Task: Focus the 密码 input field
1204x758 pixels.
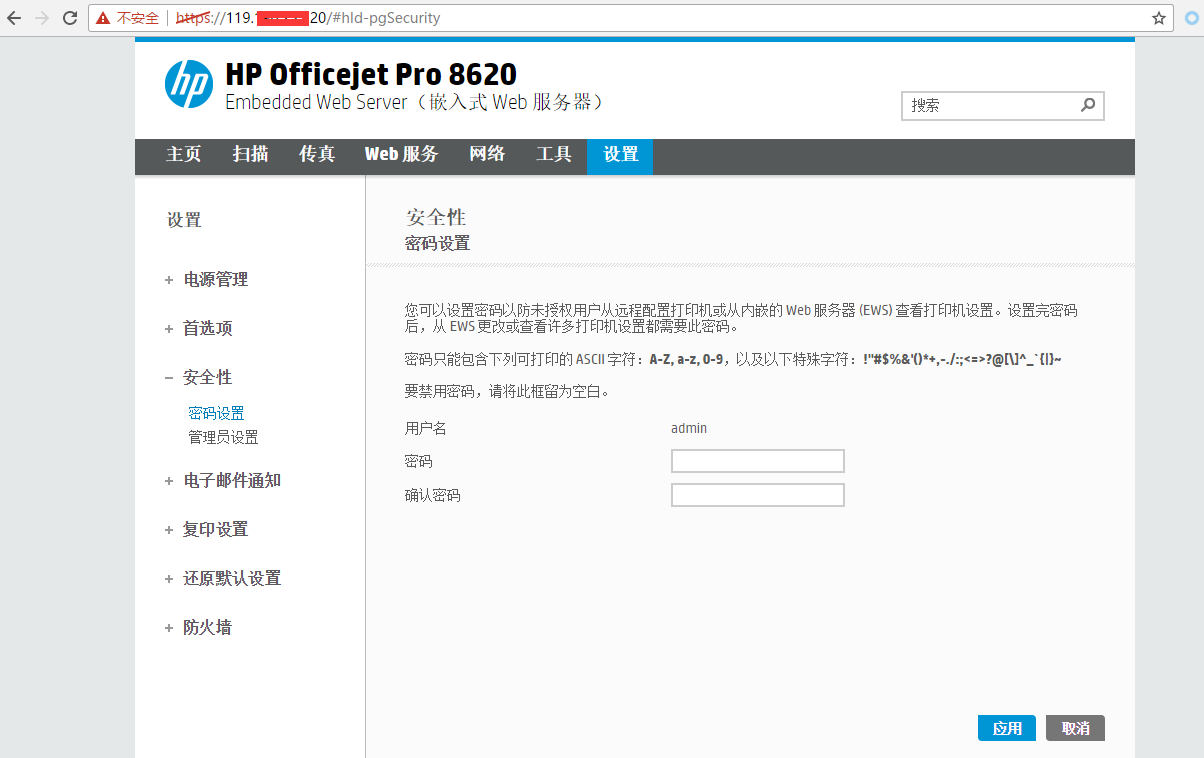Action: (758, 461)
